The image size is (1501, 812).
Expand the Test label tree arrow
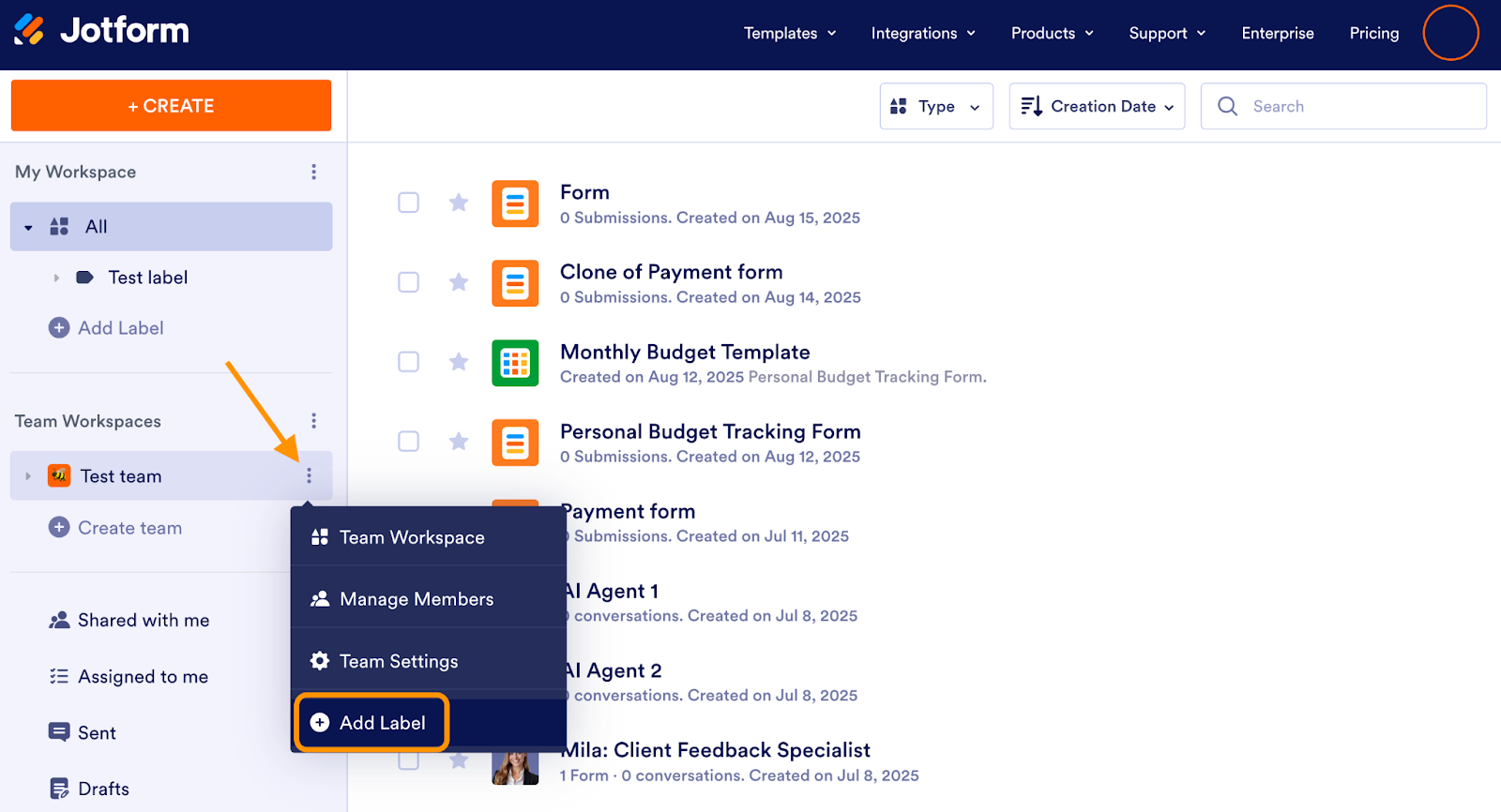tap(56, 278)
